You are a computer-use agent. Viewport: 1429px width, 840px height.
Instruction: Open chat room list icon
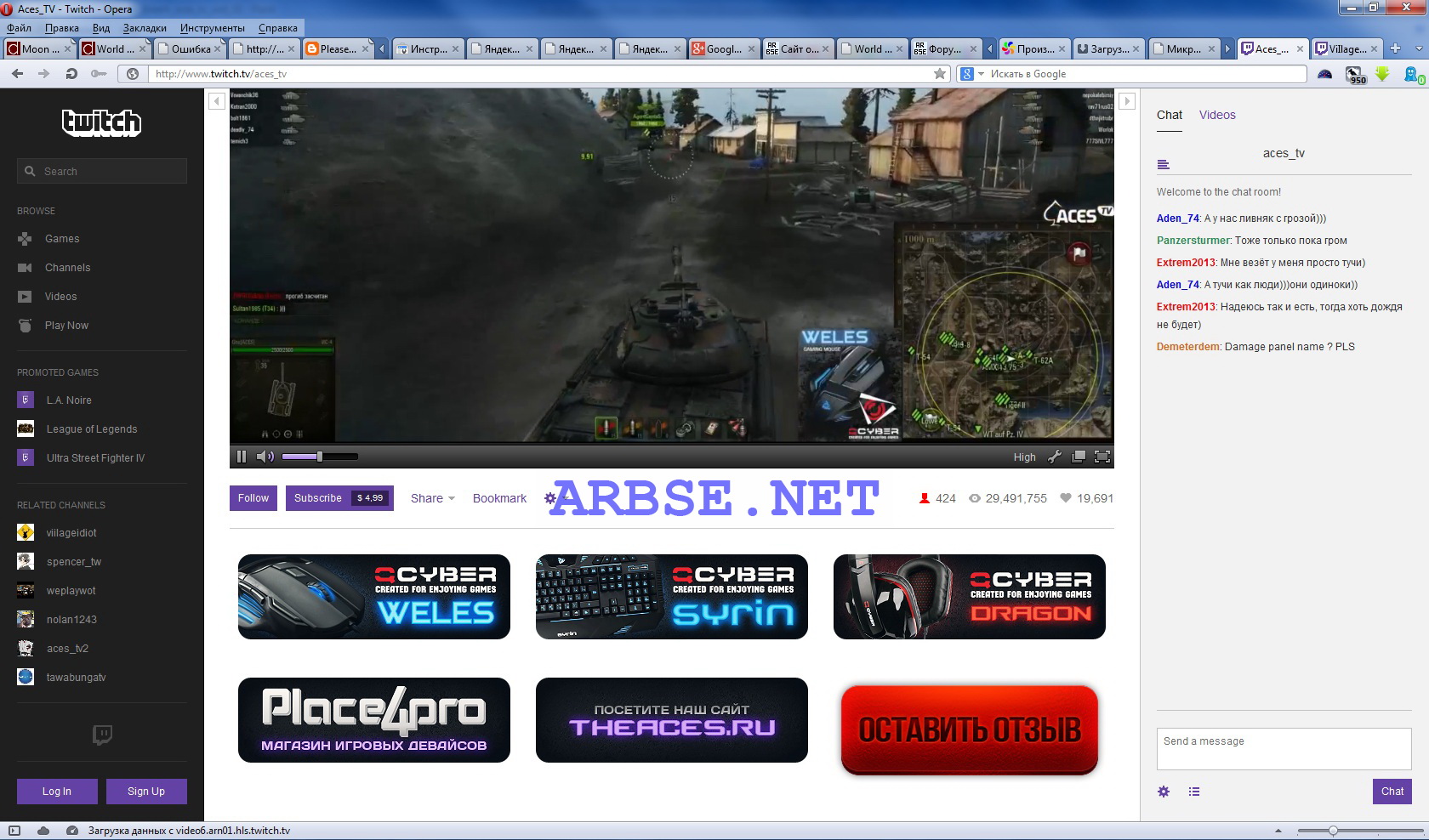coord(1163,164)
